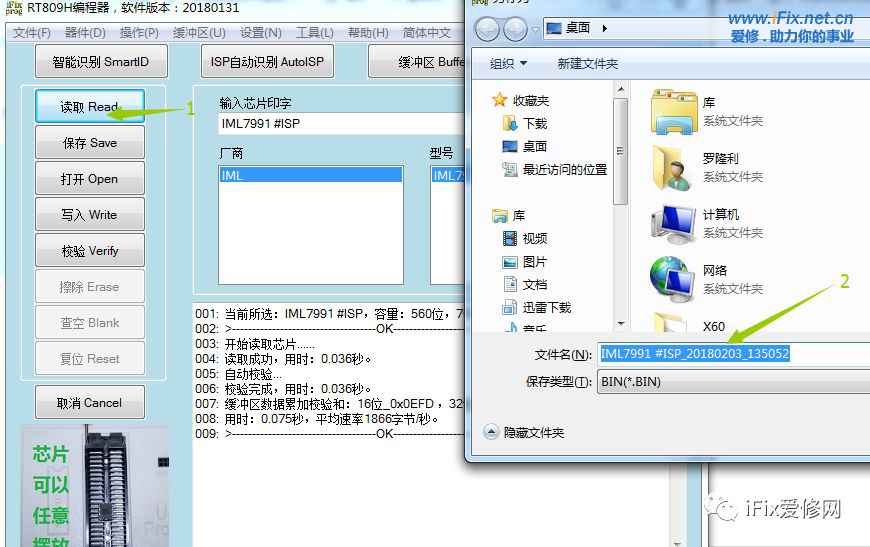Viewport: 870px width, 547px height.
Task: Click the 查空 Blank button
Action: click(x=90, y=323)
